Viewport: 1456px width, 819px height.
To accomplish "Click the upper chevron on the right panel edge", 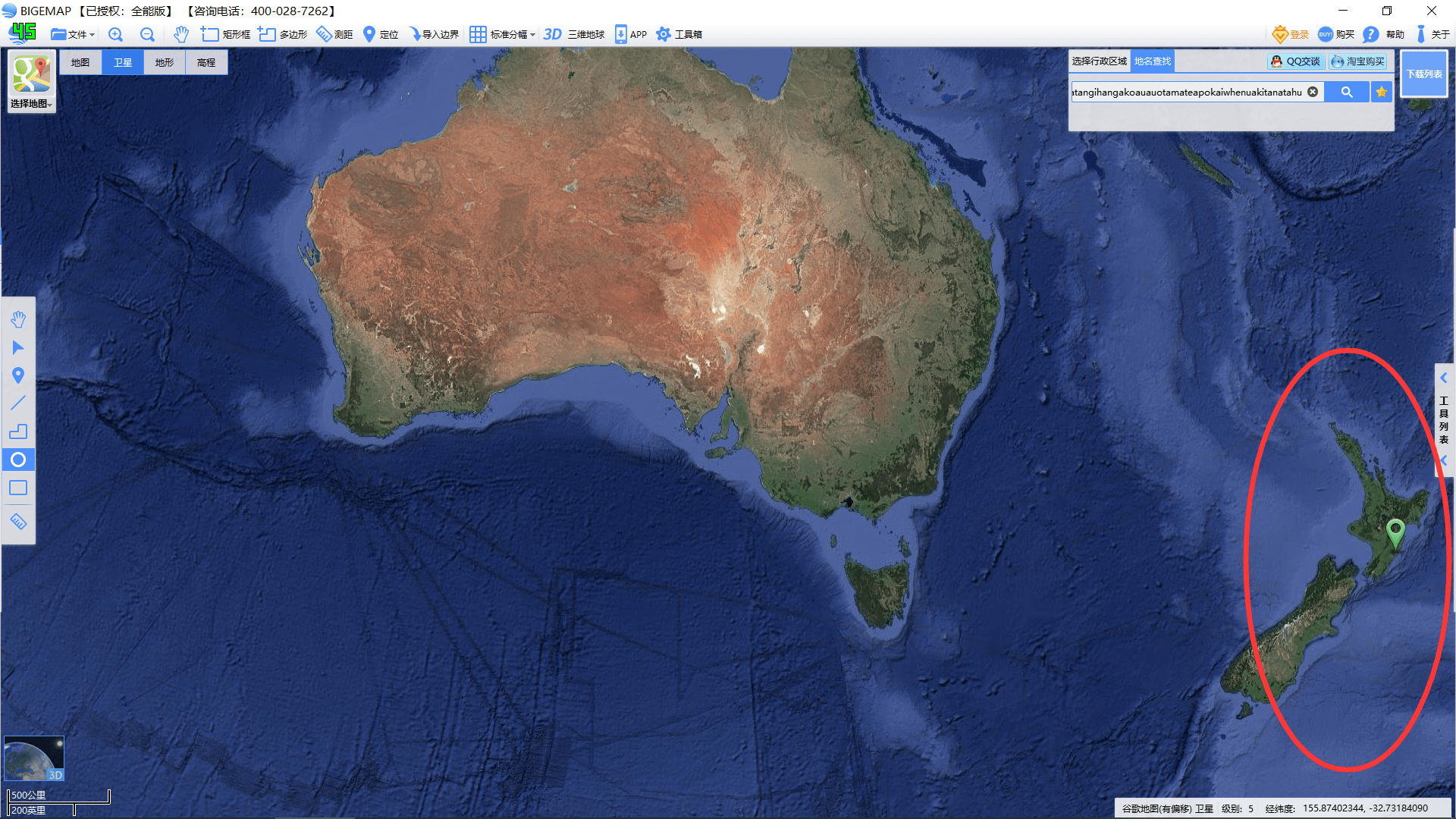I will click(1443, 378).
